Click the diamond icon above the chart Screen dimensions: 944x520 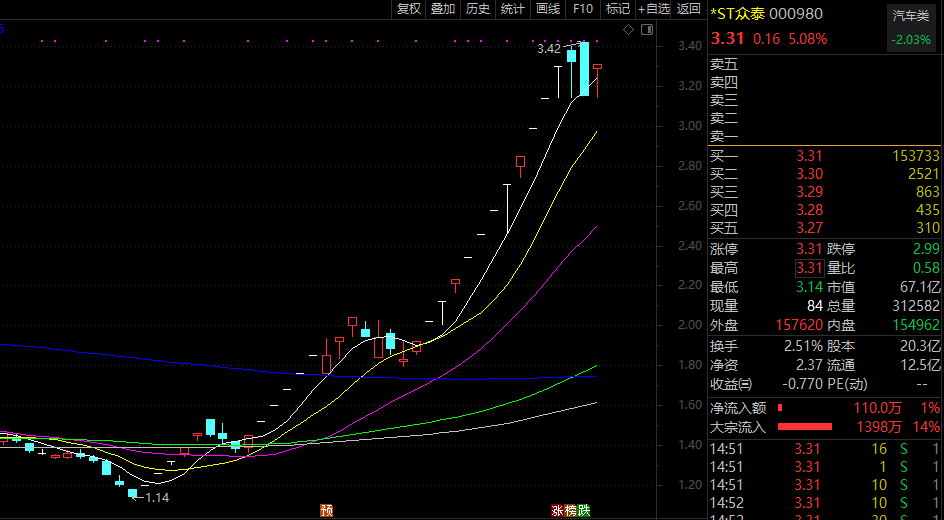tap(628, 30)
